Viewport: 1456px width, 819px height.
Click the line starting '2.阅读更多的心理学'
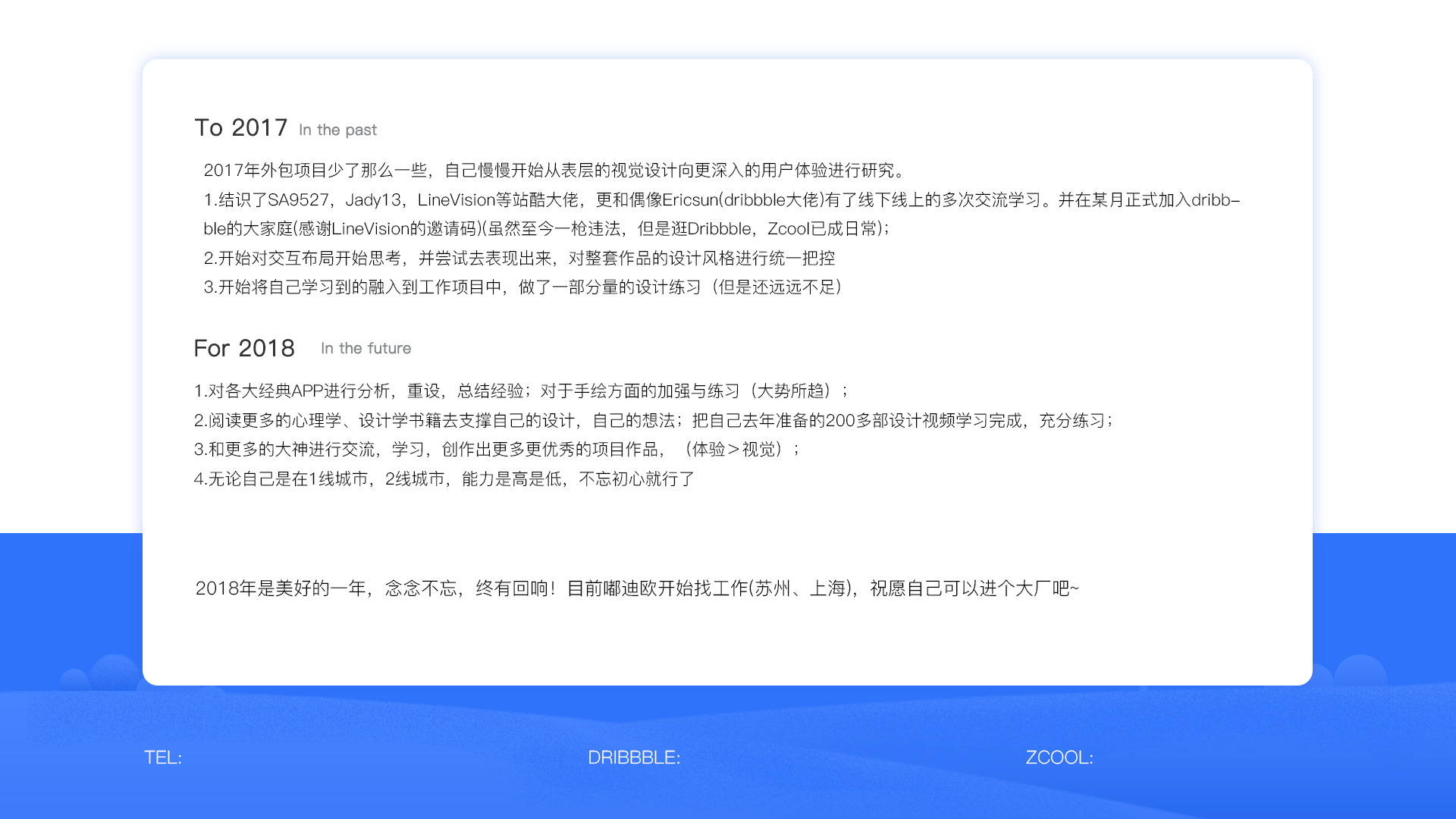(654, 420)
